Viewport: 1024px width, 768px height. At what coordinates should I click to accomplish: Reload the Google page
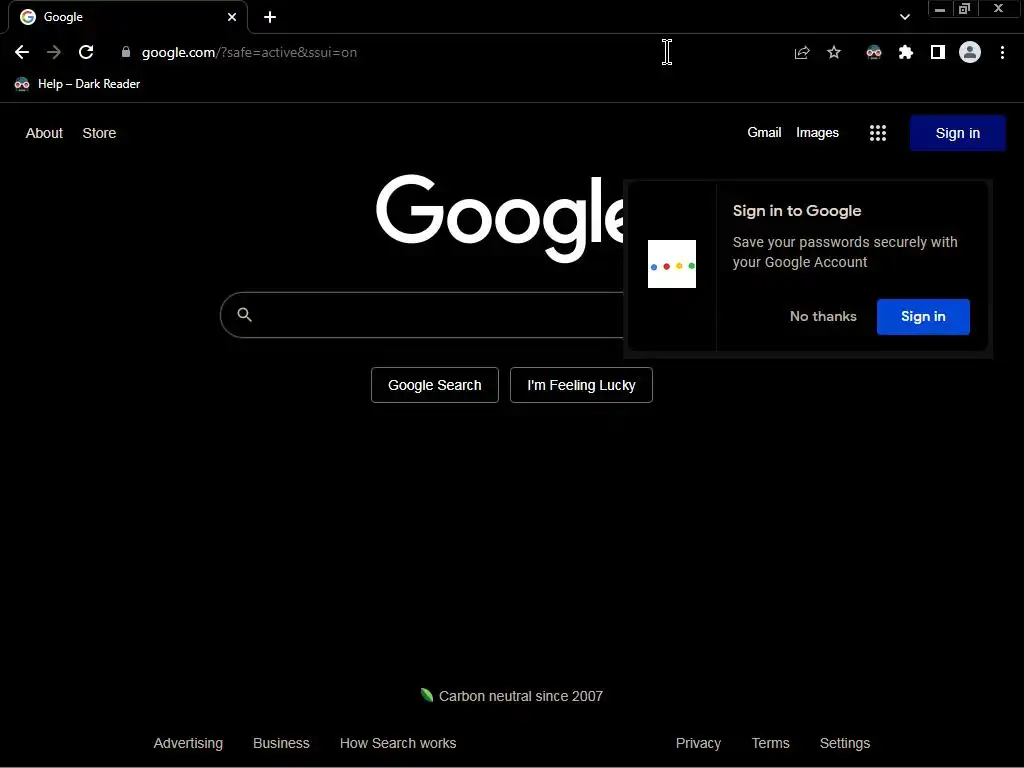click(86, 52)
